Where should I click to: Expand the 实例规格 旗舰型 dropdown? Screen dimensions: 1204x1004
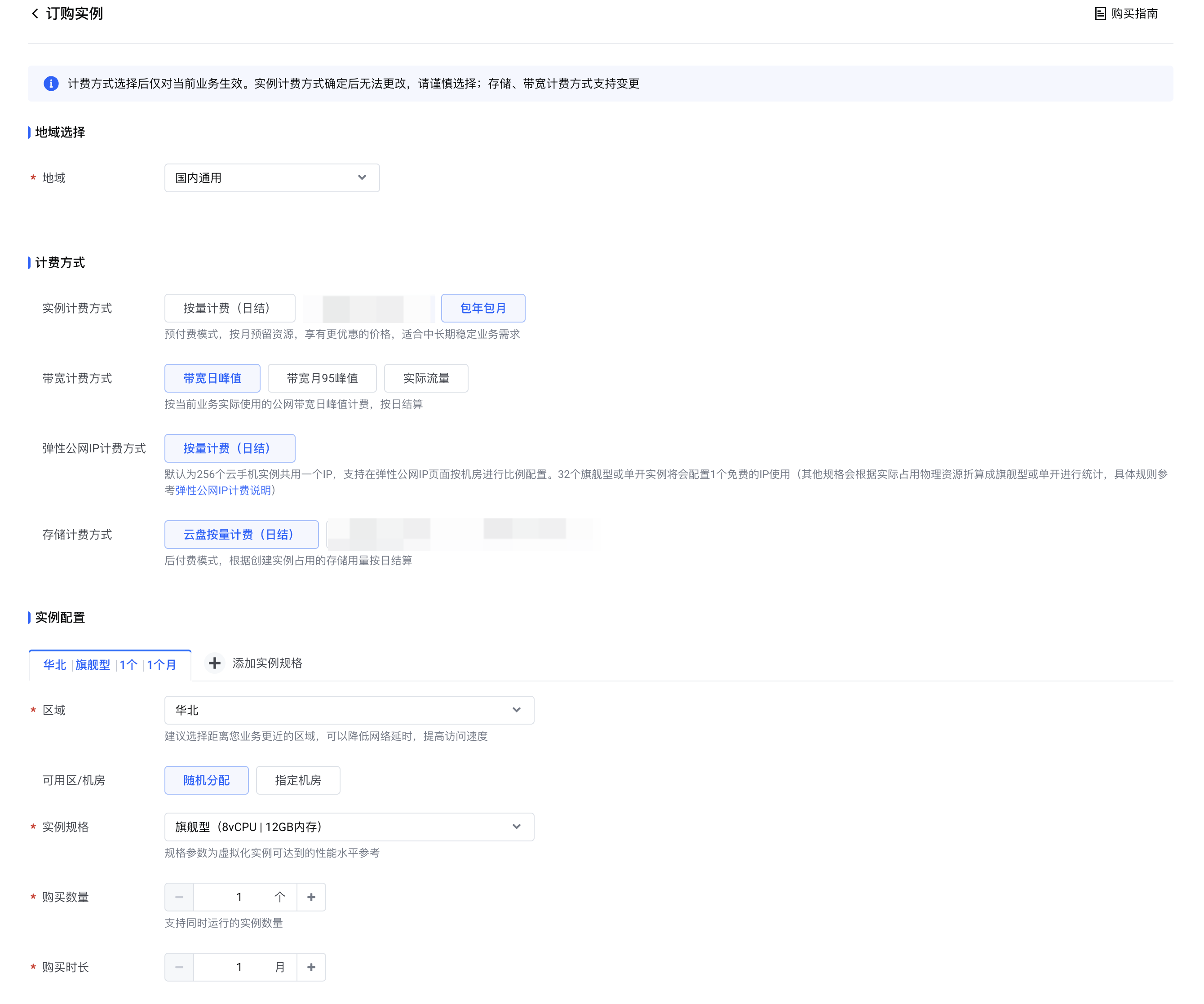point(349,827)
